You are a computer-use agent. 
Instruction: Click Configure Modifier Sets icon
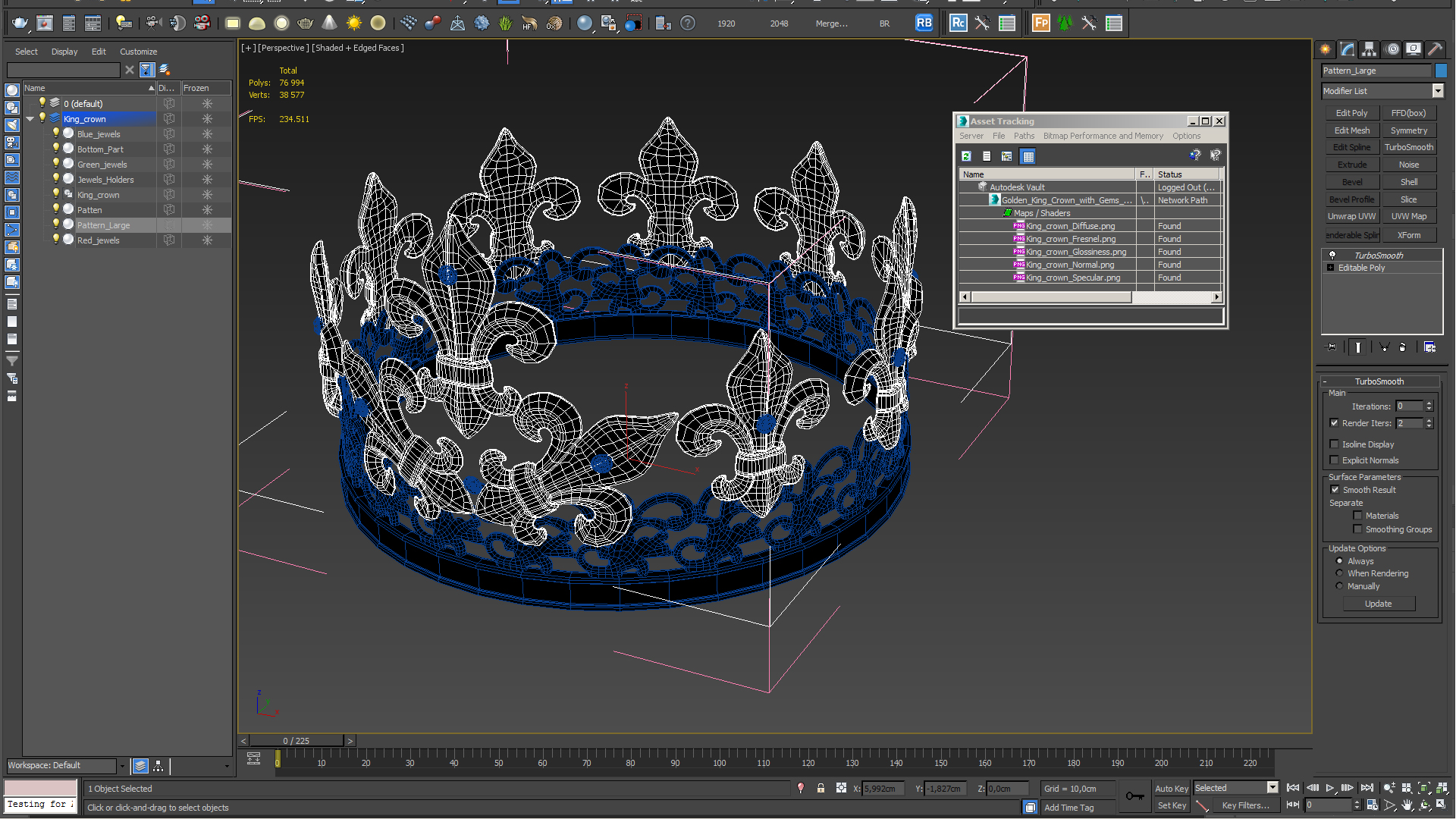1430,347
